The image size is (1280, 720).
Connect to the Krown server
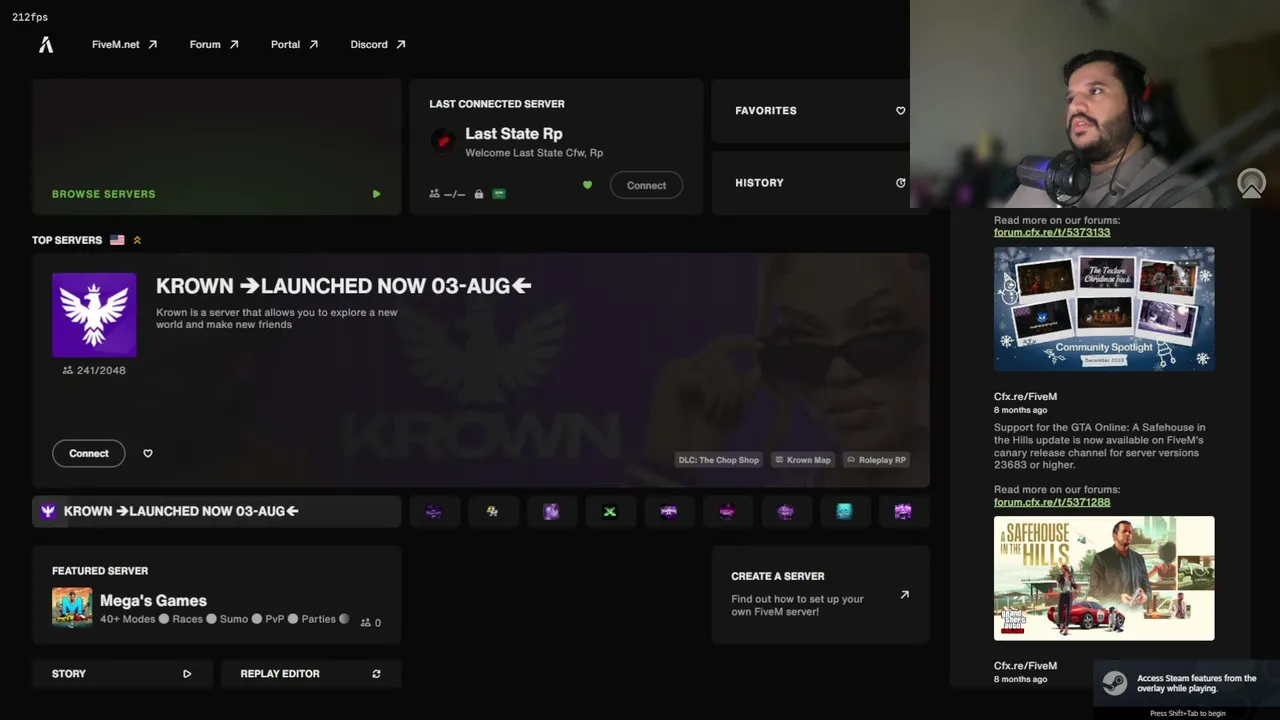click(89, 453)
